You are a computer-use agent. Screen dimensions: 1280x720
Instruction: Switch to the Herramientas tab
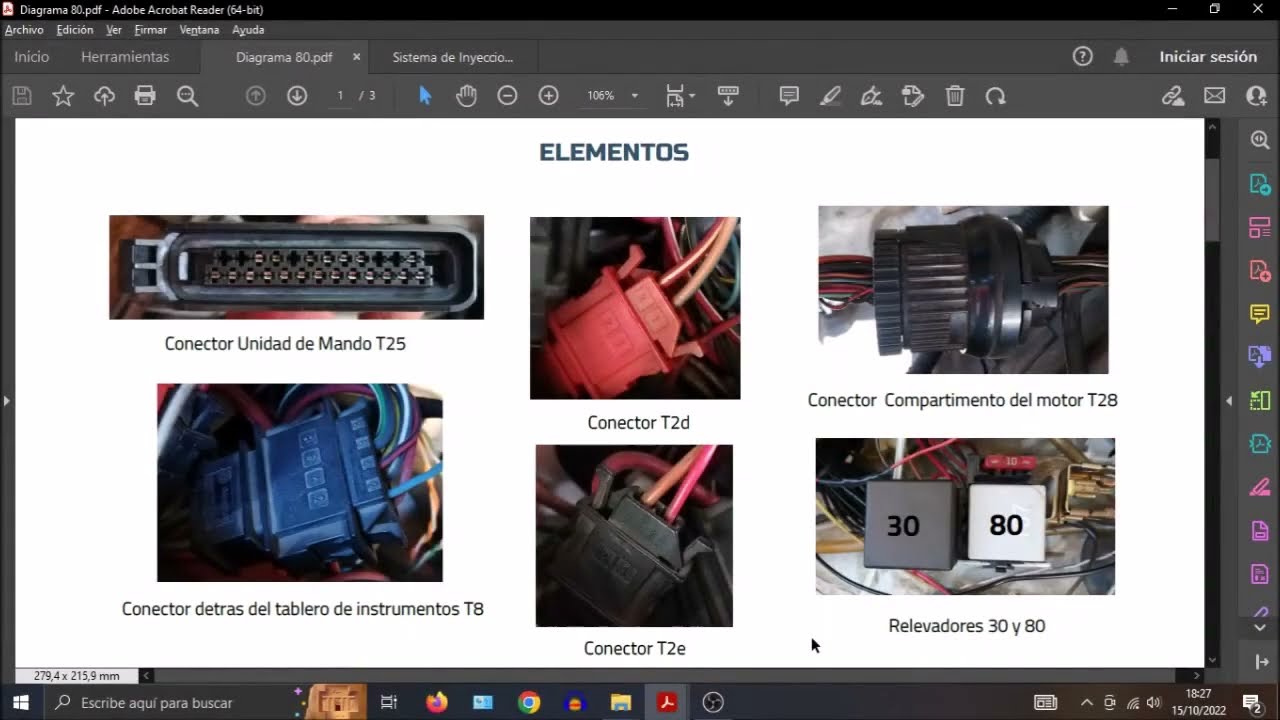tap(125, 57)
